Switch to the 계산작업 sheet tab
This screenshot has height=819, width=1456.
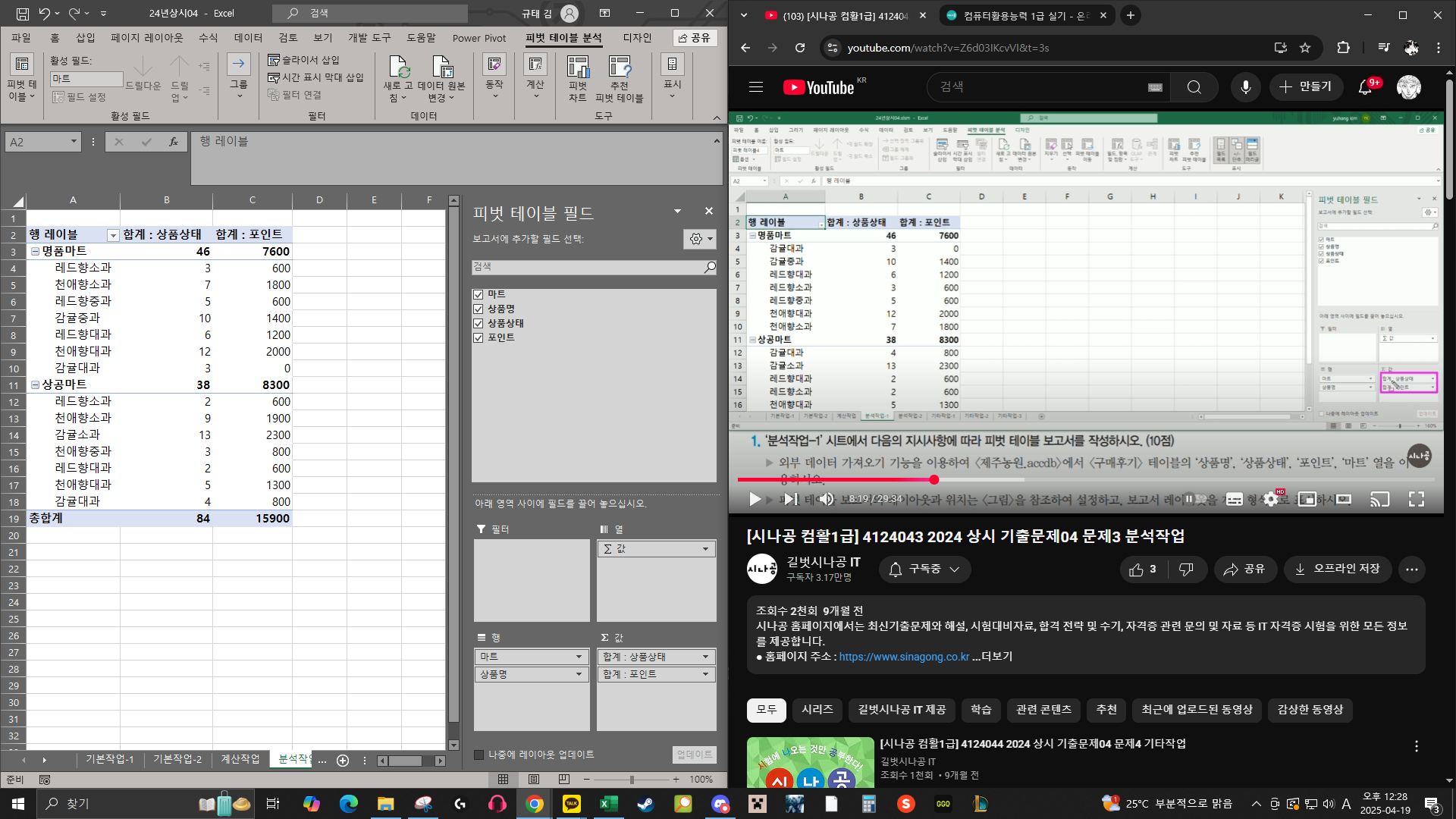tap(240, 759)
